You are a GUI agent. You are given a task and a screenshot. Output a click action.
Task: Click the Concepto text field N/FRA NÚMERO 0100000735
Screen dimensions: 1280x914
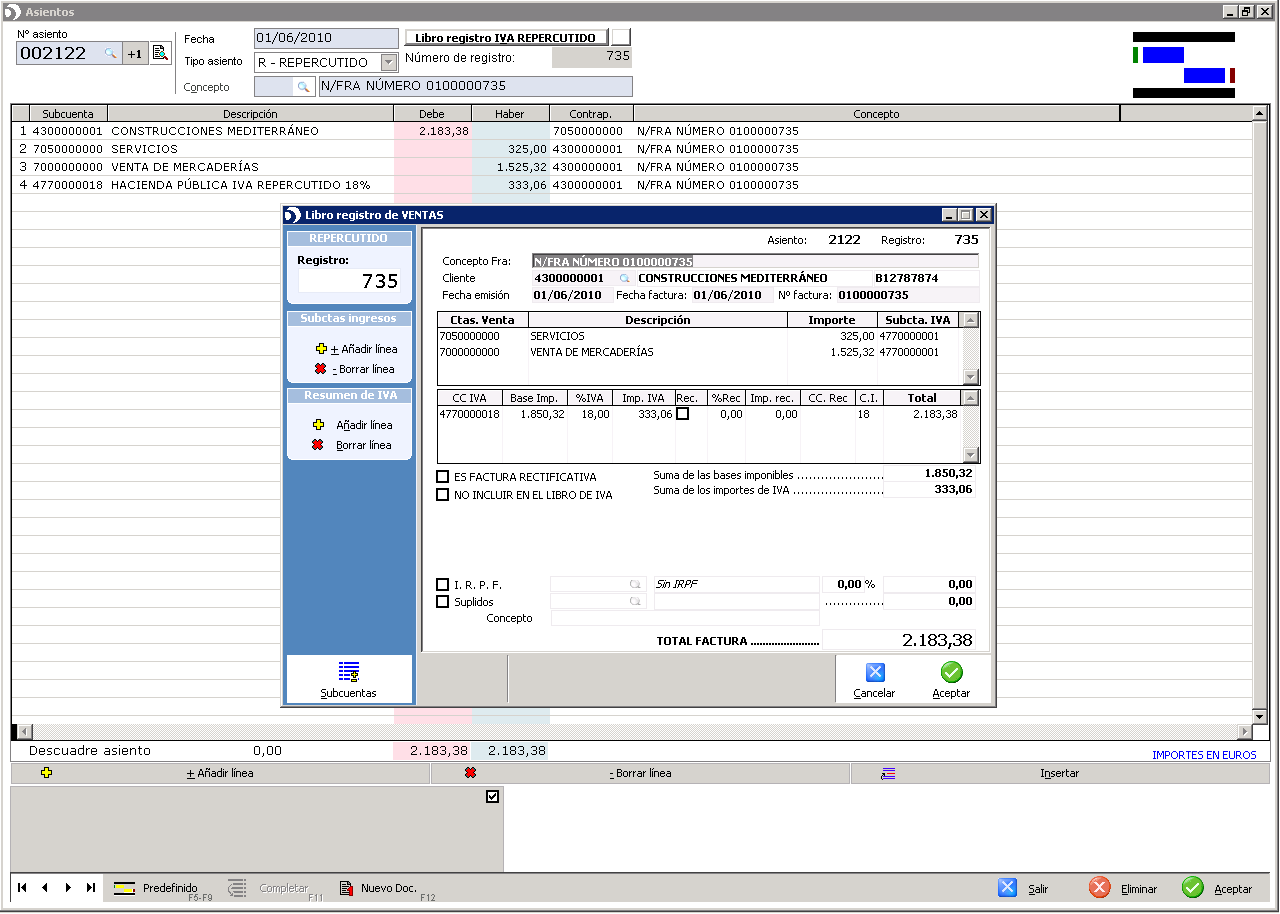(475, 86)
